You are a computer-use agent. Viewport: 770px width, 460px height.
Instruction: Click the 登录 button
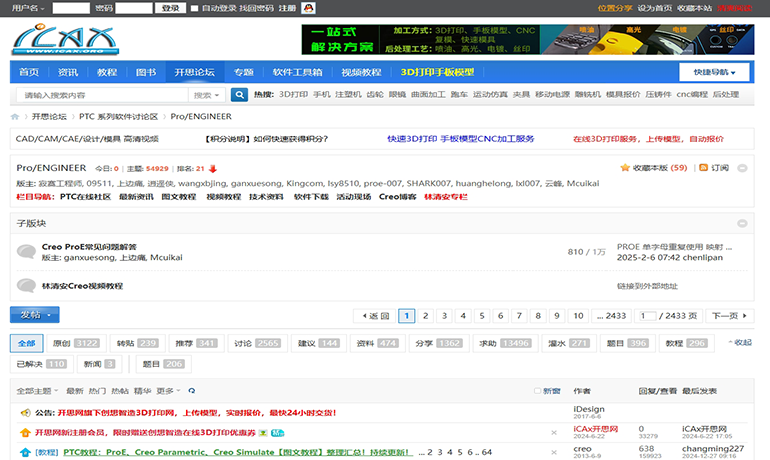coord(170,8)
